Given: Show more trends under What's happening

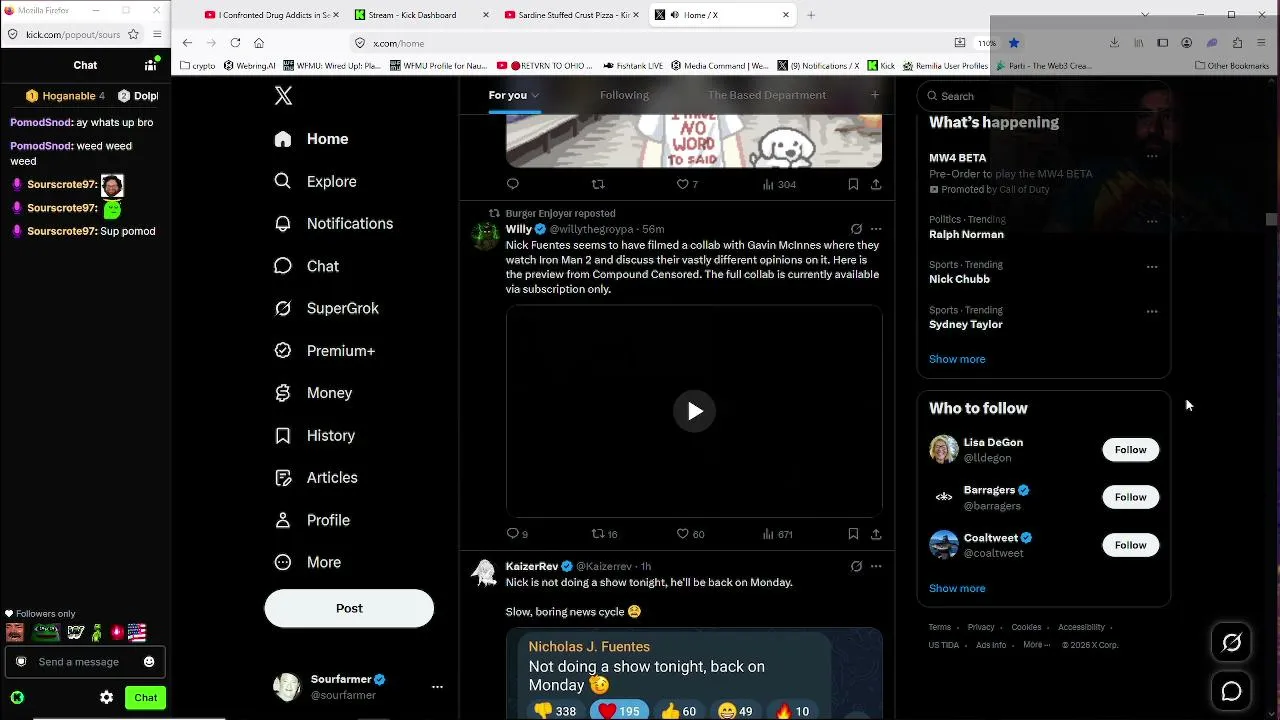Looking at the screenshot, I should click(957, 359).
